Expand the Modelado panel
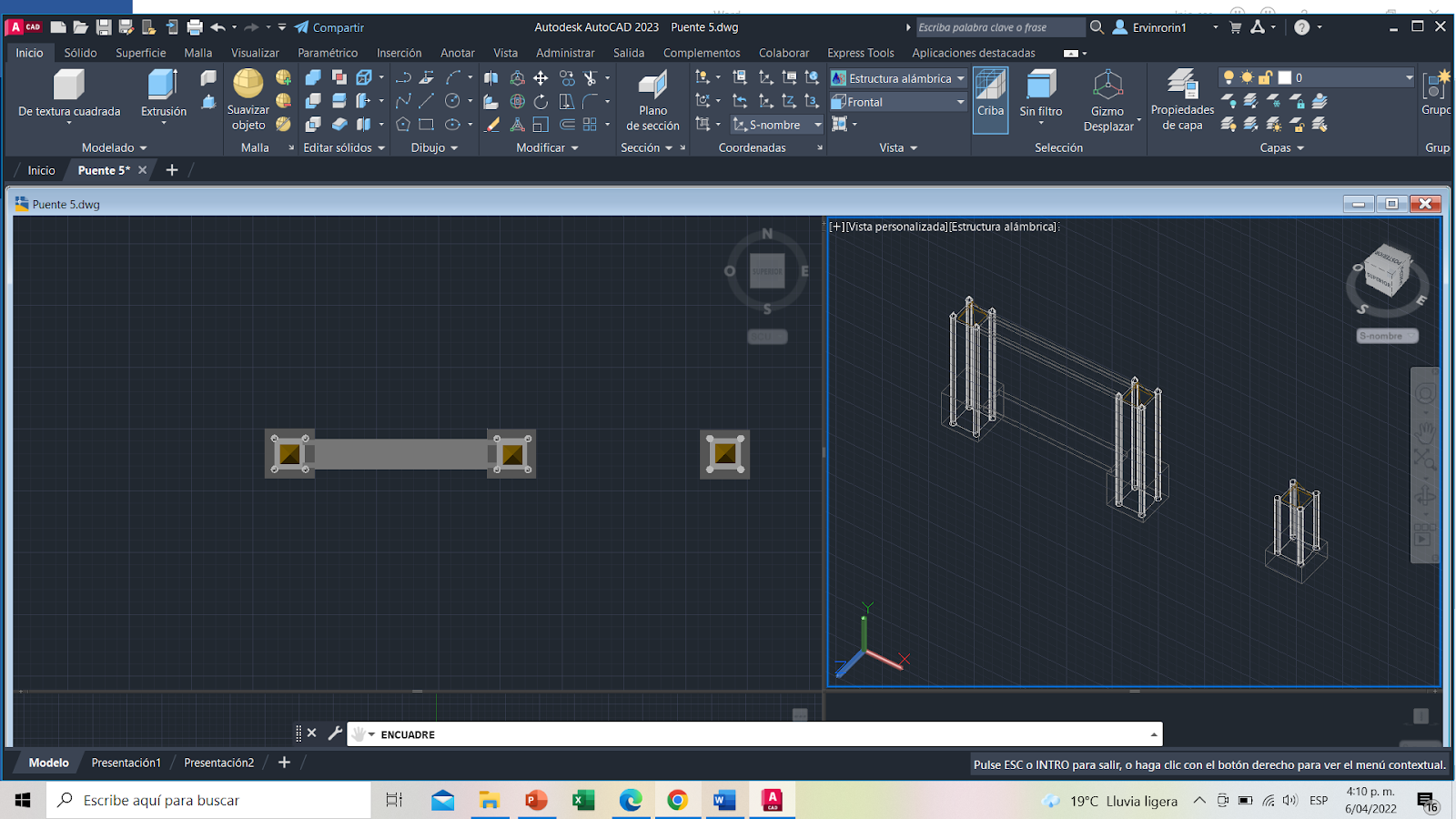 pos(114,147)
